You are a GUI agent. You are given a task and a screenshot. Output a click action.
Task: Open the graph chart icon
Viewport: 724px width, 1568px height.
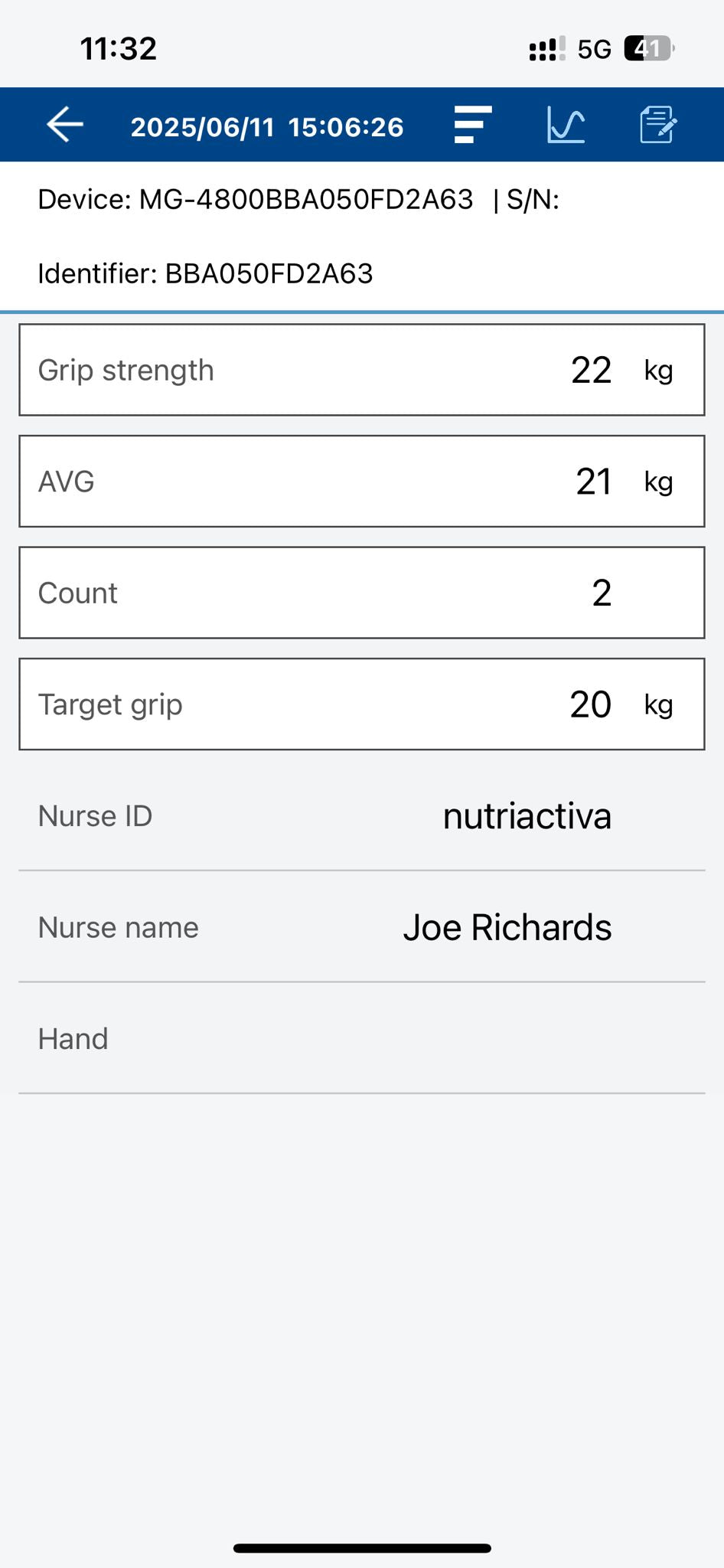click(x=566, y=125)
